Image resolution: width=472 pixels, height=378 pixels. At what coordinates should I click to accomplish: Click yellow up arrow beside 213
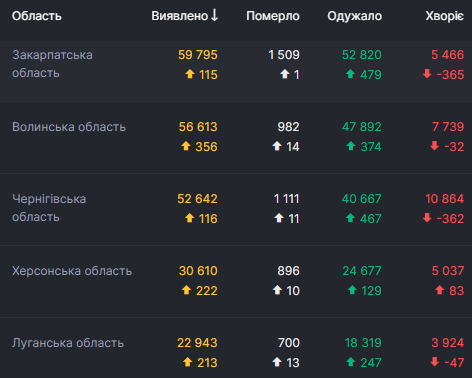[188, 362]
